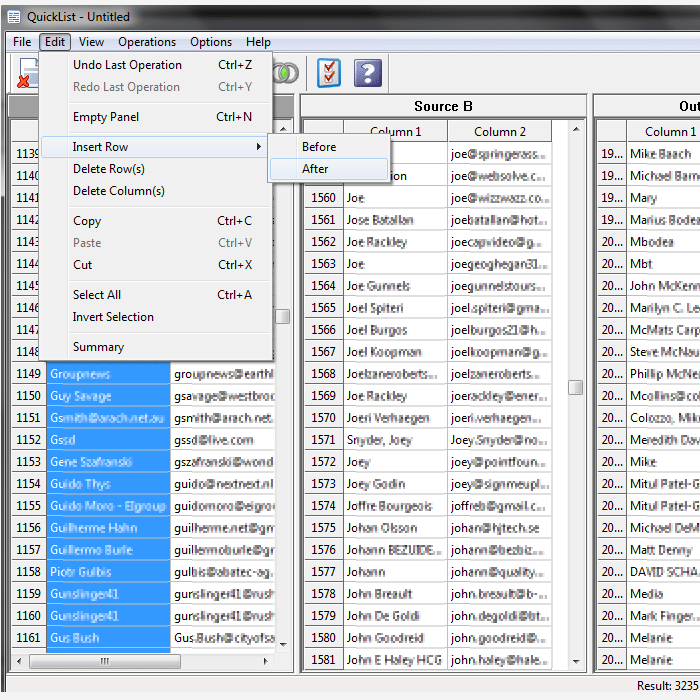Image resolution: width=700 pixels, height=700 pixels.
Task: Open Summary from Edit menu
Action: 157,347
